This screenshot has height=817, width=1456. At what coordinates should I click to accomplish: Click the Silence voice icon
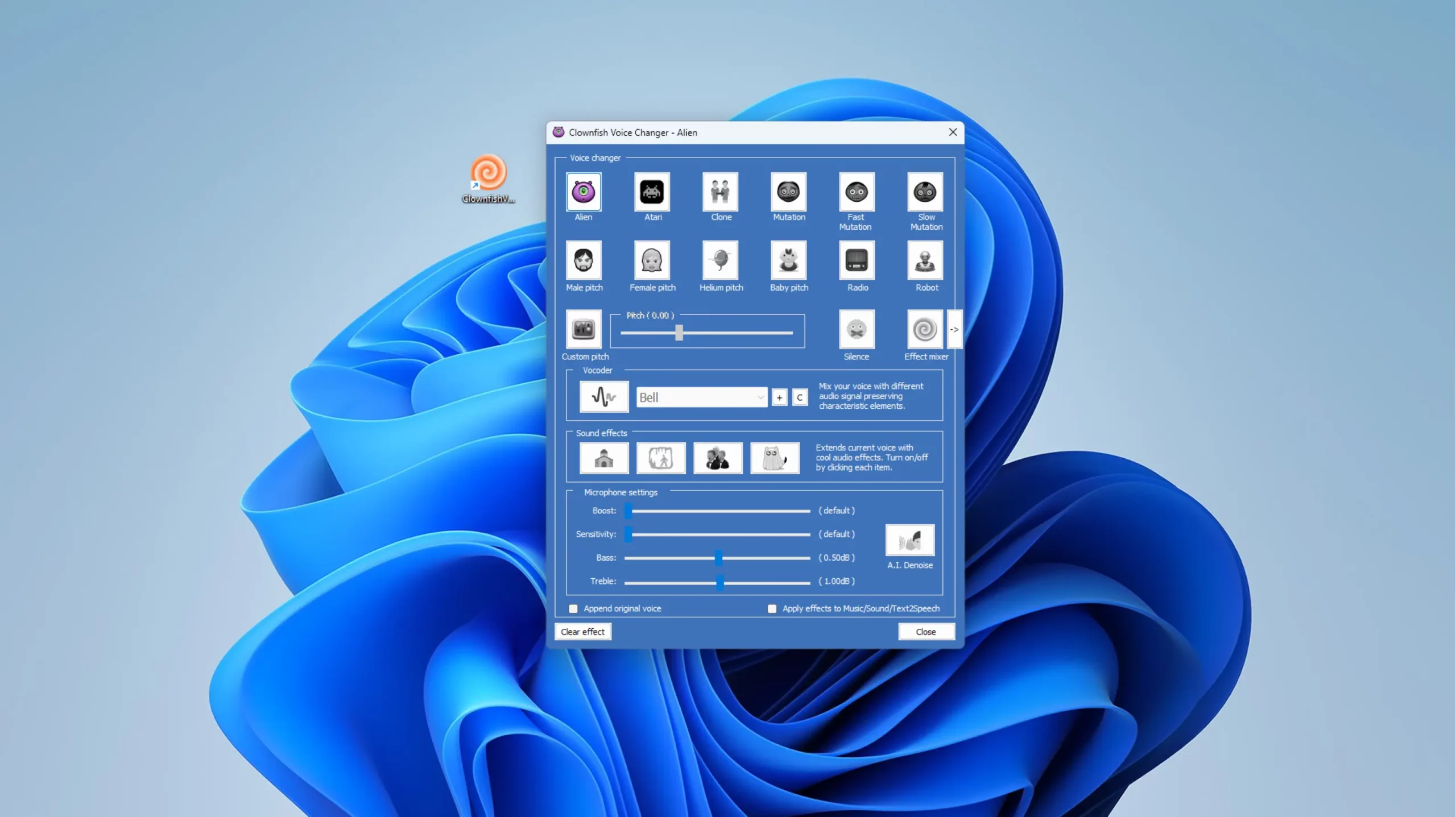click(857, 329)
